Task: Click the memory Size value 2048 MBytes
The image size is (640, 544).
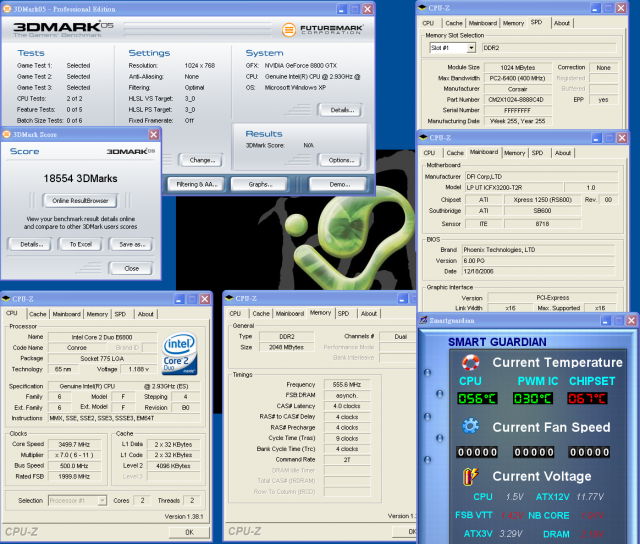Action: coord(287,347)
